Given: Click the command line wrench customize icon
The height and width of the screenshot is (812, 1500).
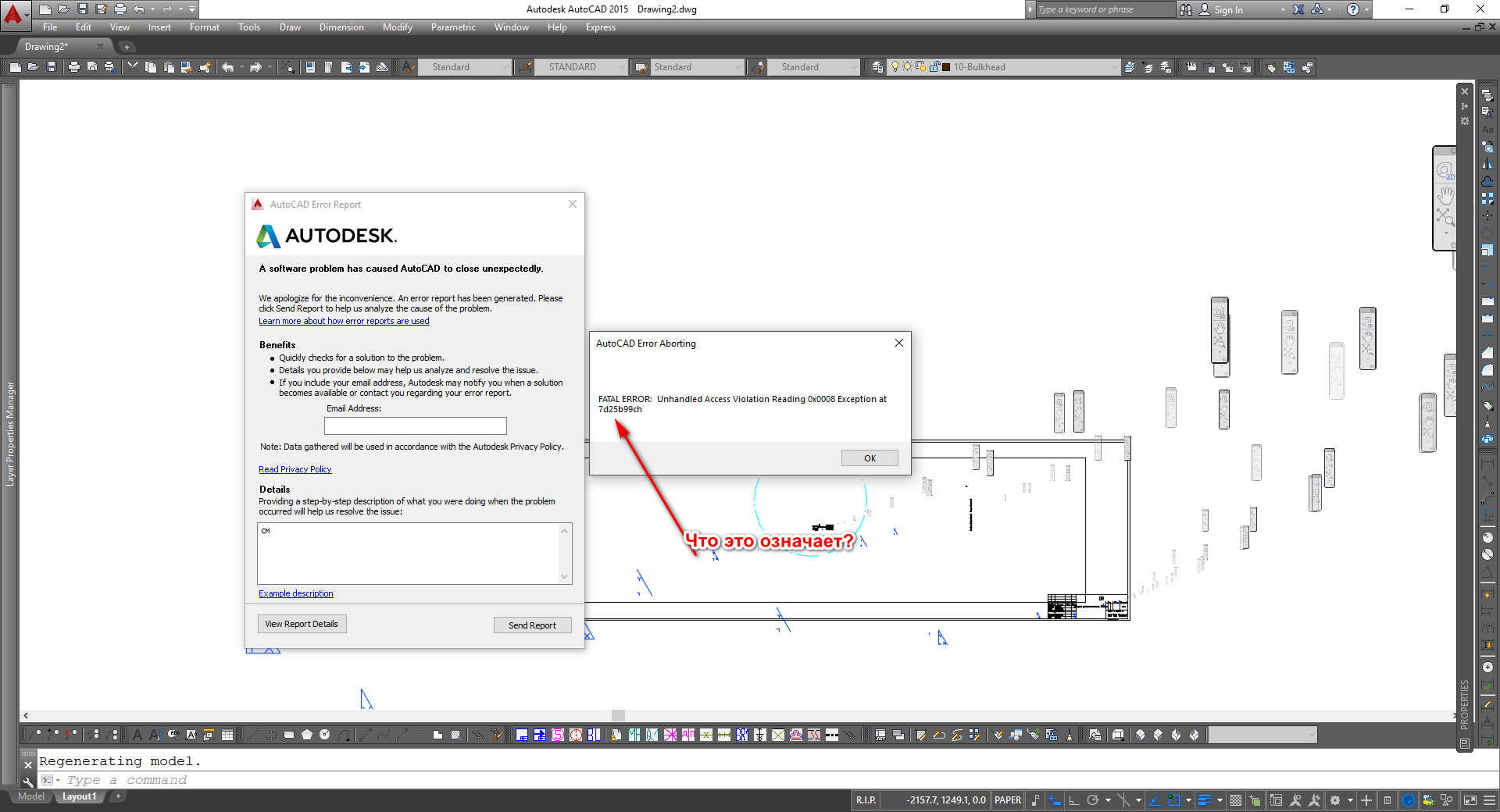Looking at the screenshot, I should tap(27, 781).
